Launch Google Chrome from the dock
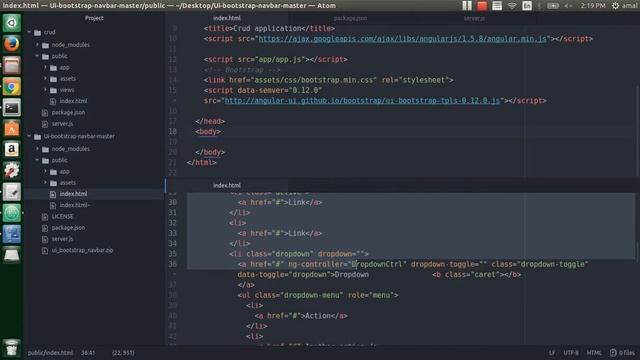 tap(11, 87)
